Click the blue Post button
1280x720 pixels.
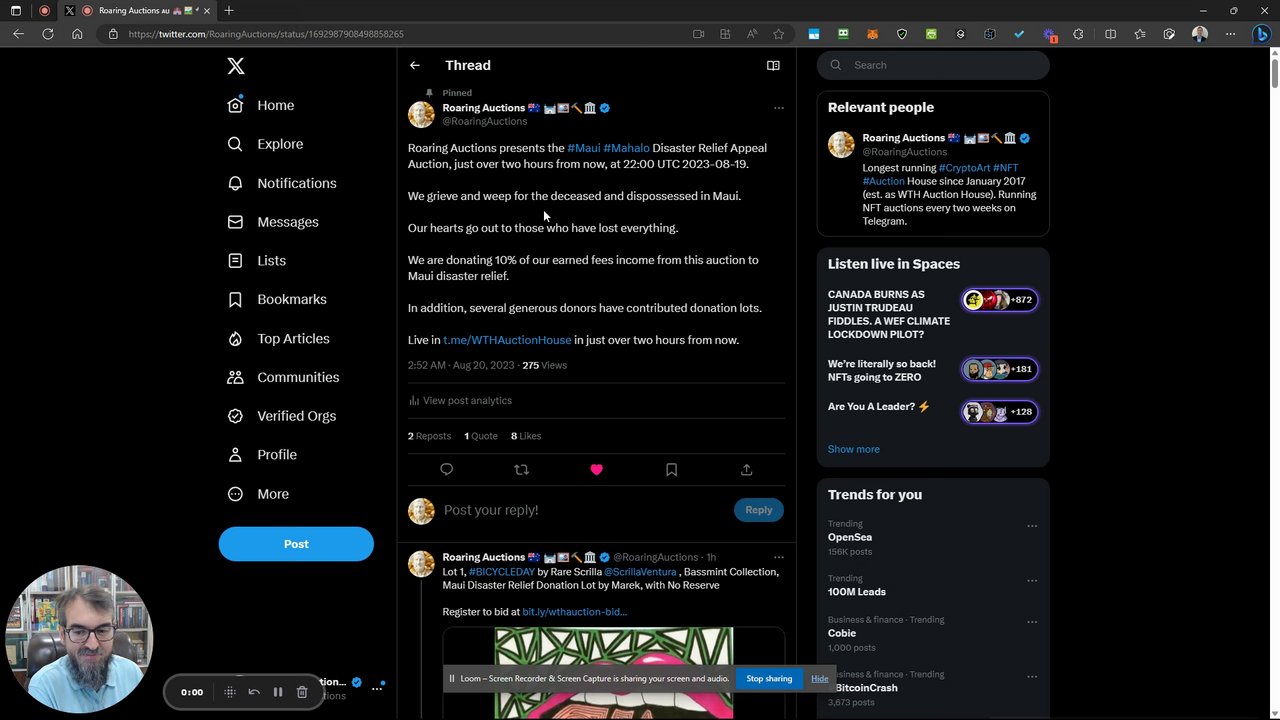[296, 544]
